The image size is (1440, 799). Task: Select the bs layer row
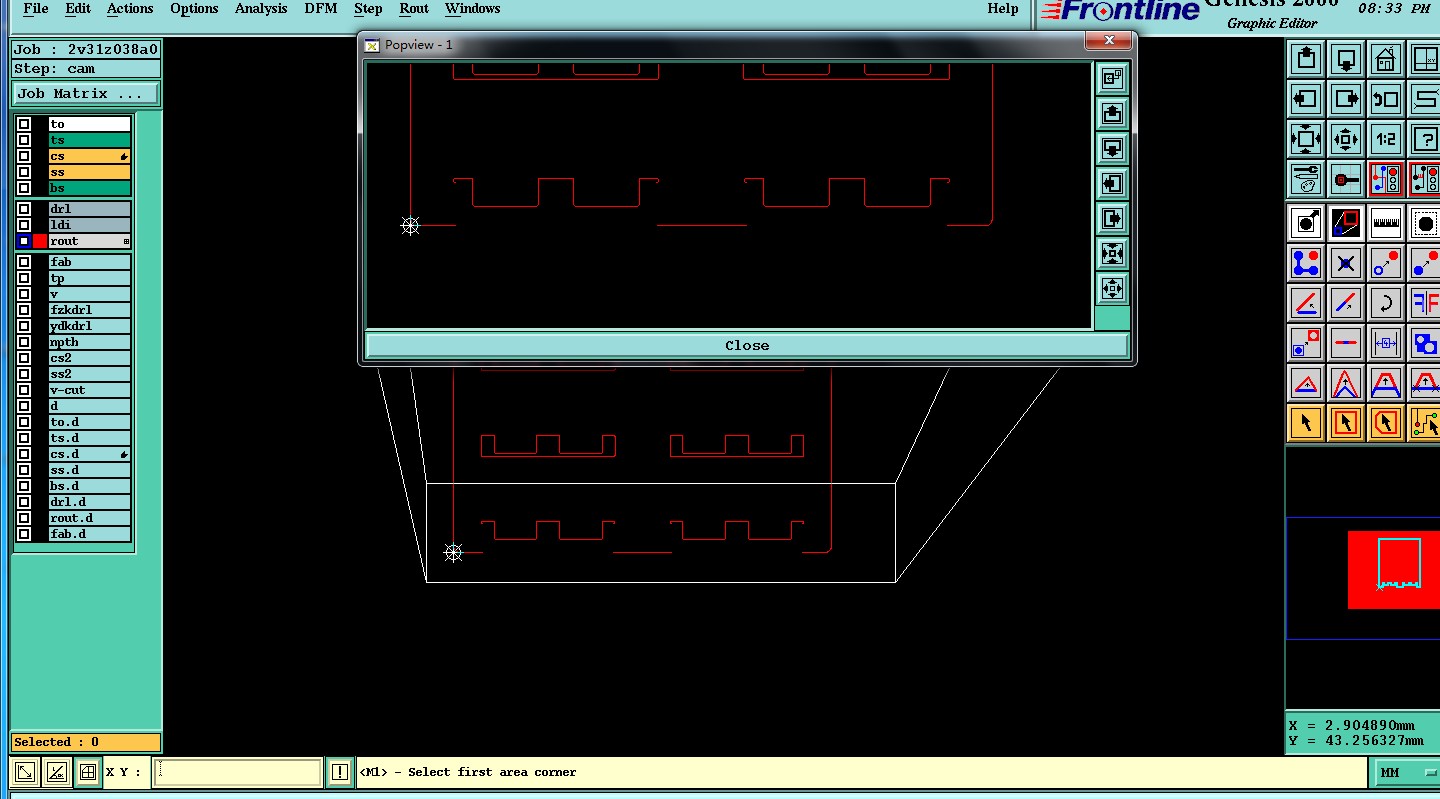(89, 188)
